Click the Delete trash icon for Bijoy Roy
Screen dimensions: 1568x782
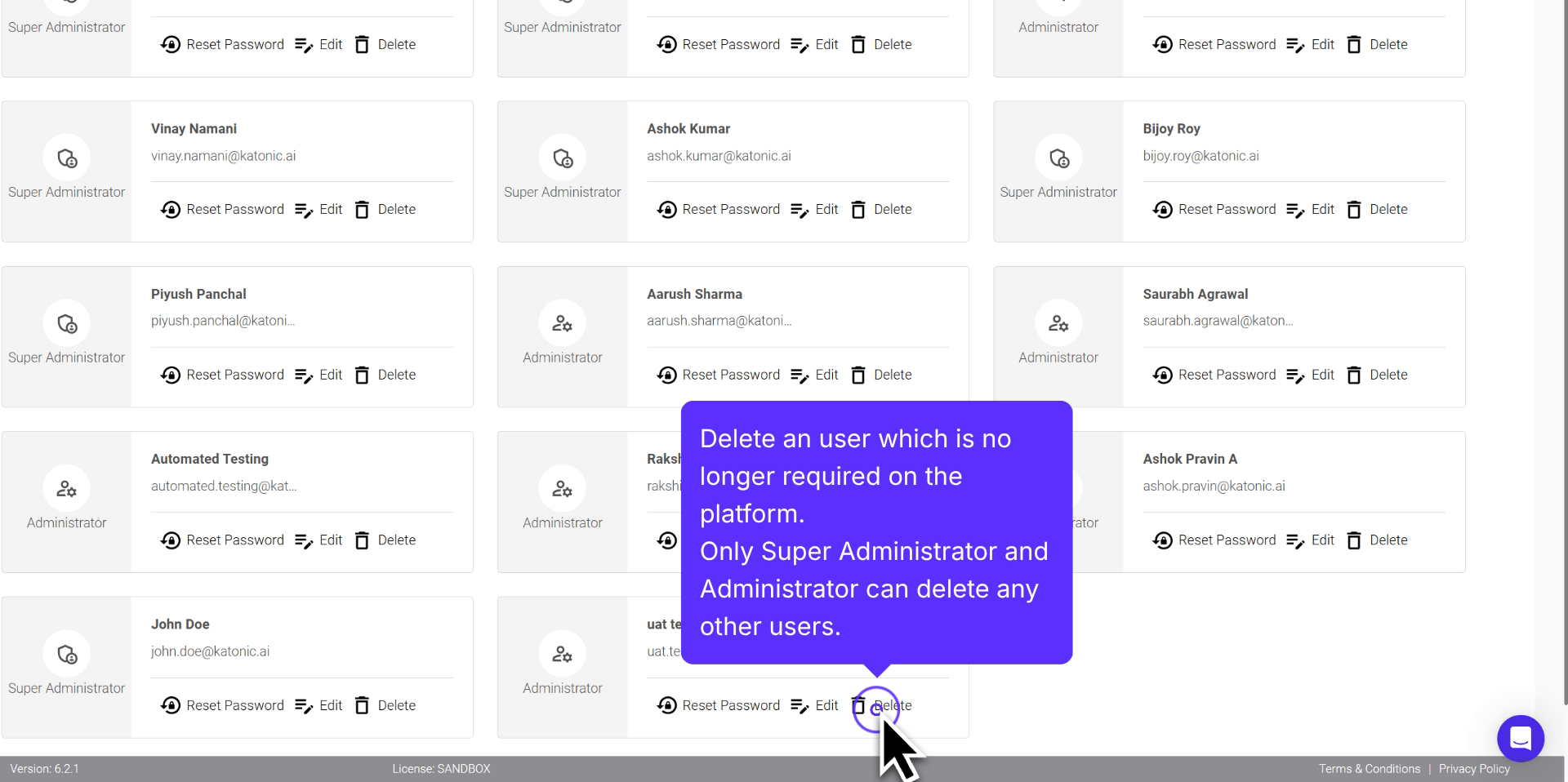1354,209
